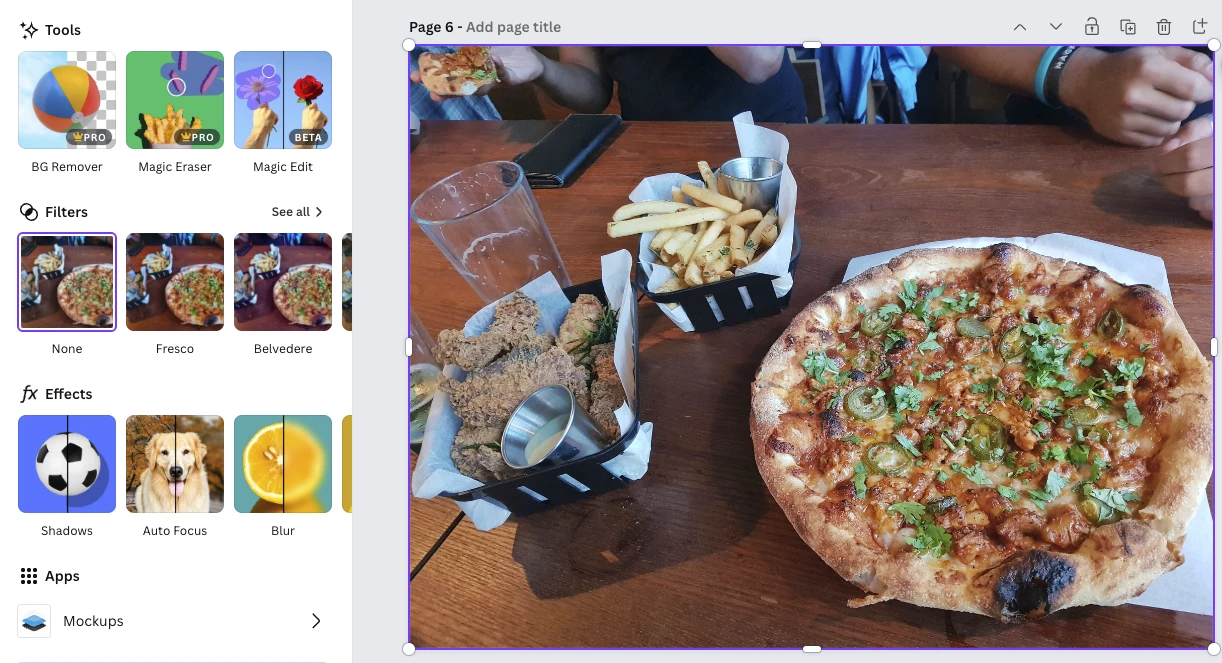
Task: Open the Mockups app entry
Action: pyautogui.click(x=171, y=621)
